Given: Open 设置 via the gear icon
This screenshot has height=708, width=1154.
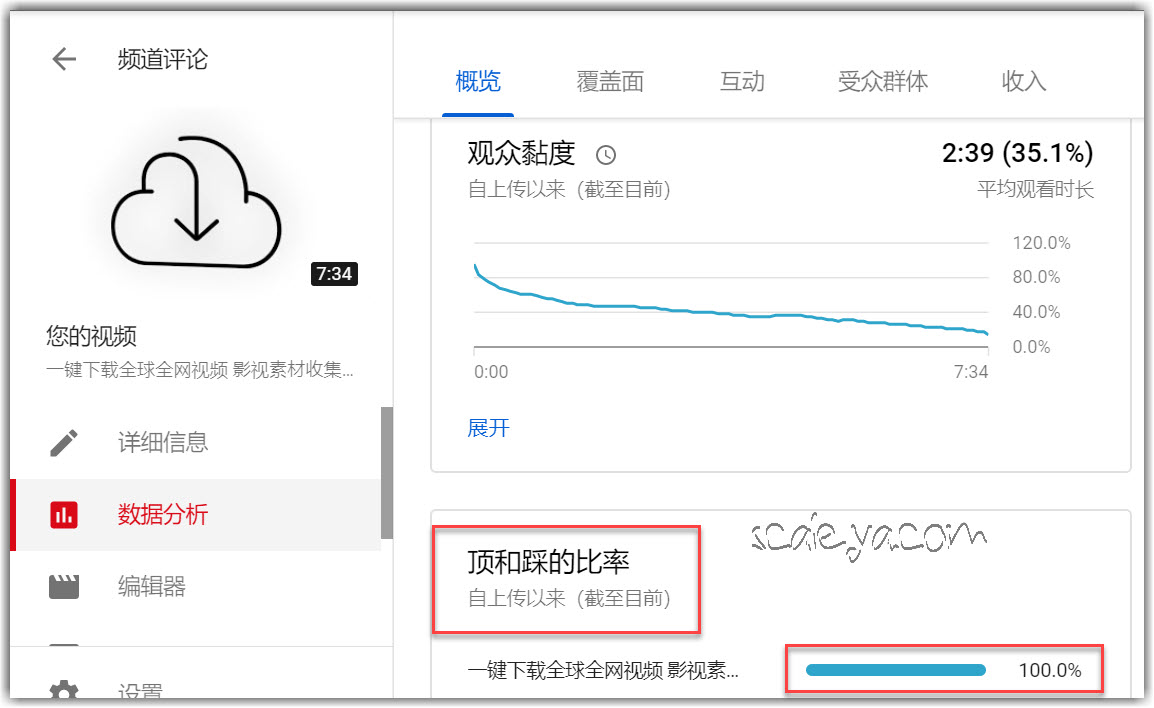Looking at the screenshot, I should coord(64,691).
